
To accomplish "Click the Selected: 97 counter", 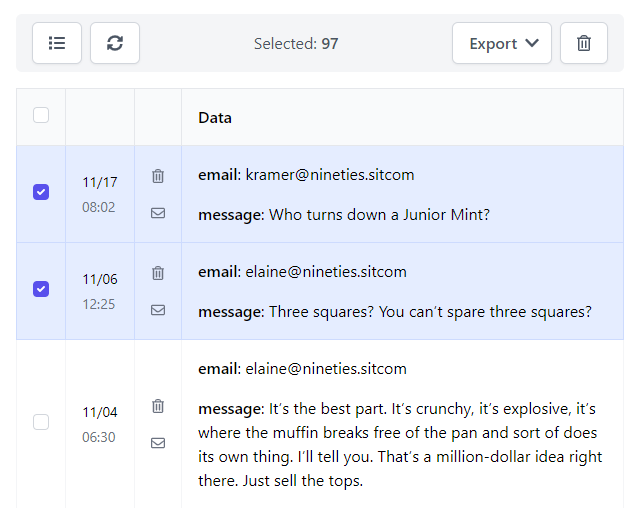I will pyautogui.click(x=296, y=44).
